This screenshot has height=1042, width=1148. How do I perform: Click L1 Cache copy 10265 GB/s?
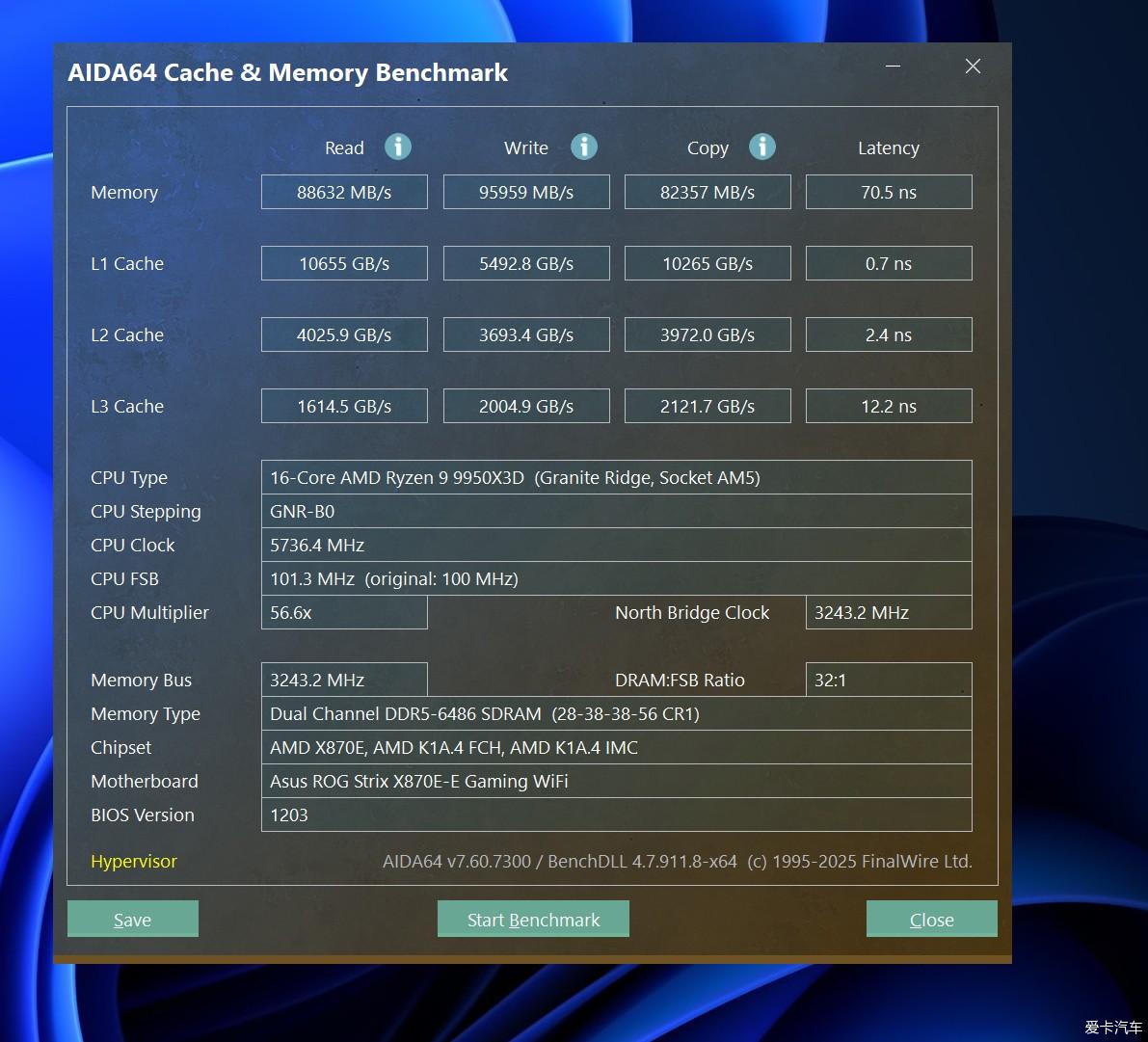click(707, 263)
